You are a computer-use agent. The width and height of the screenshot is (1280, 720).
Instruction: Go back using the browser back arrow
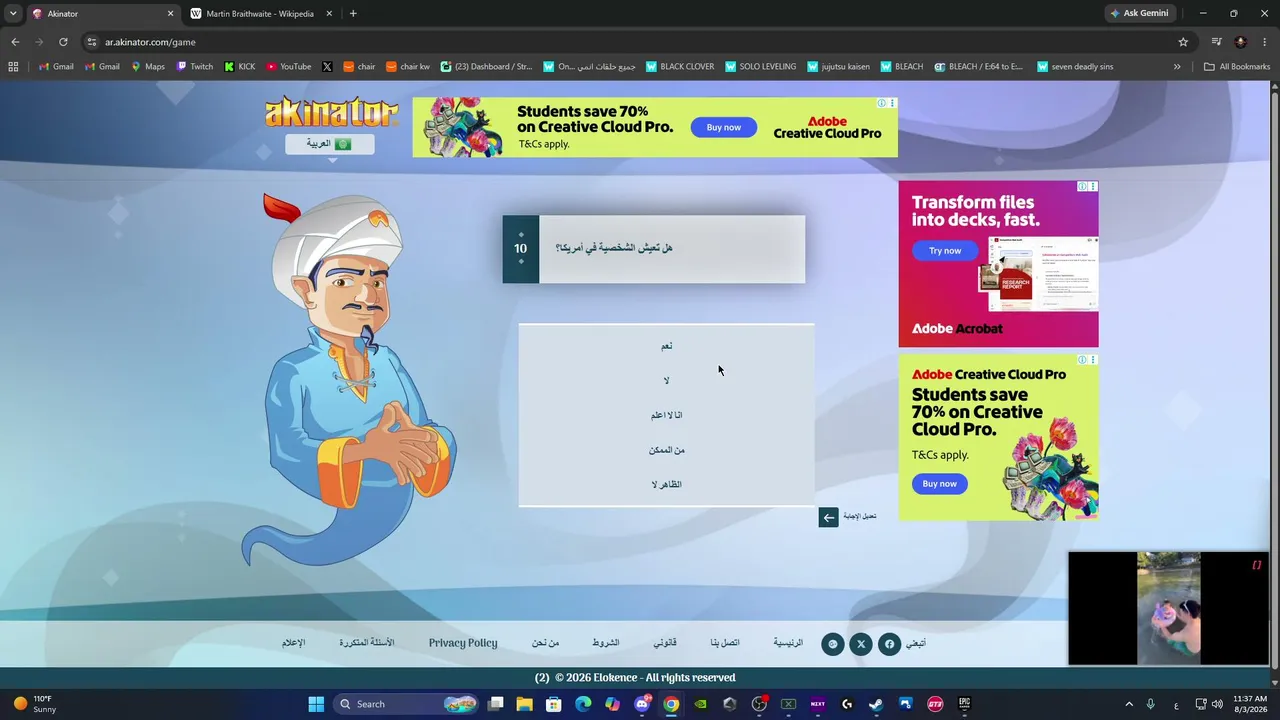[15, 42]
